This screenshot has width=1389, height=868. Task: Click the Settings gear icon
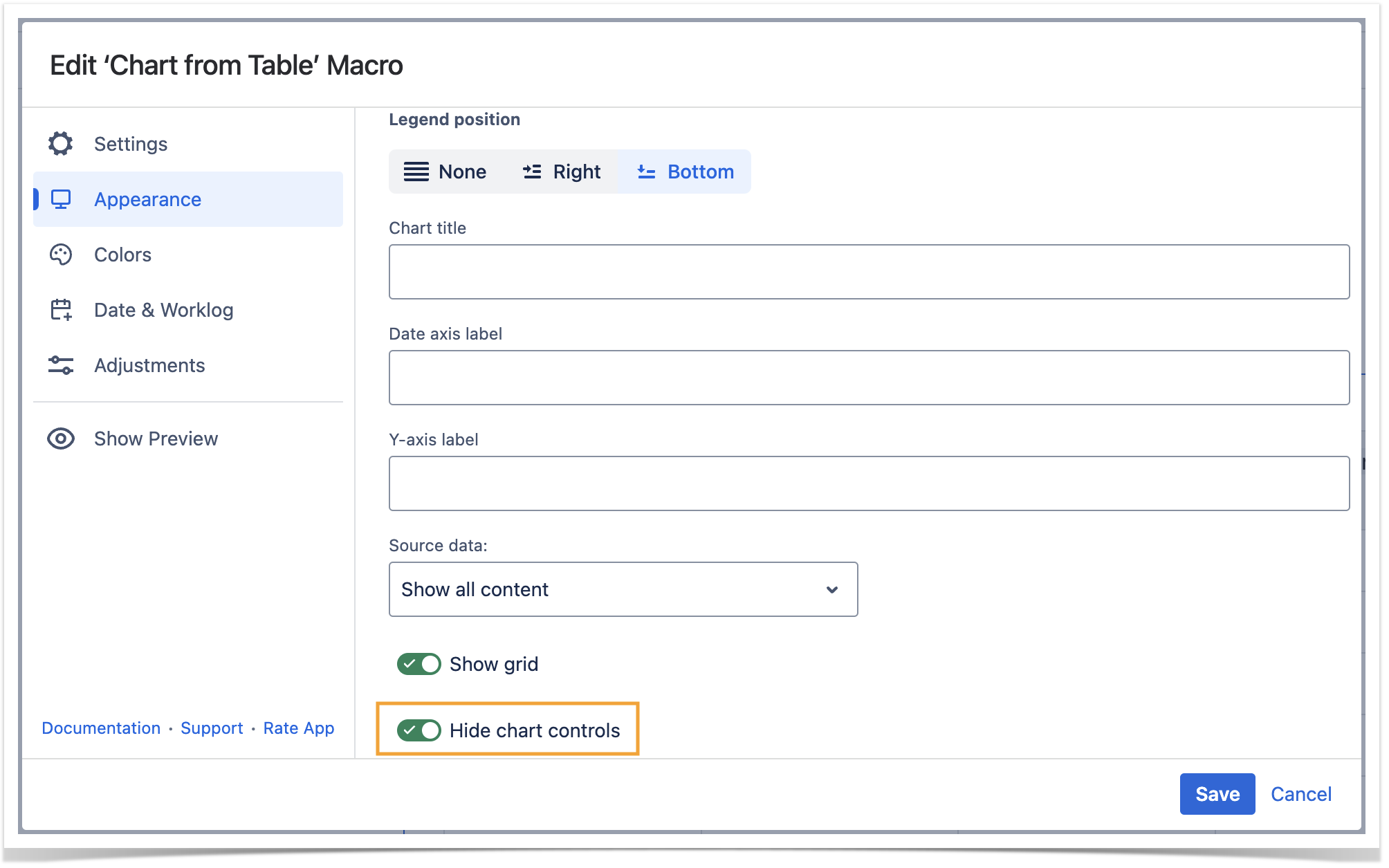pyautogui.click(x=61, y=144)
